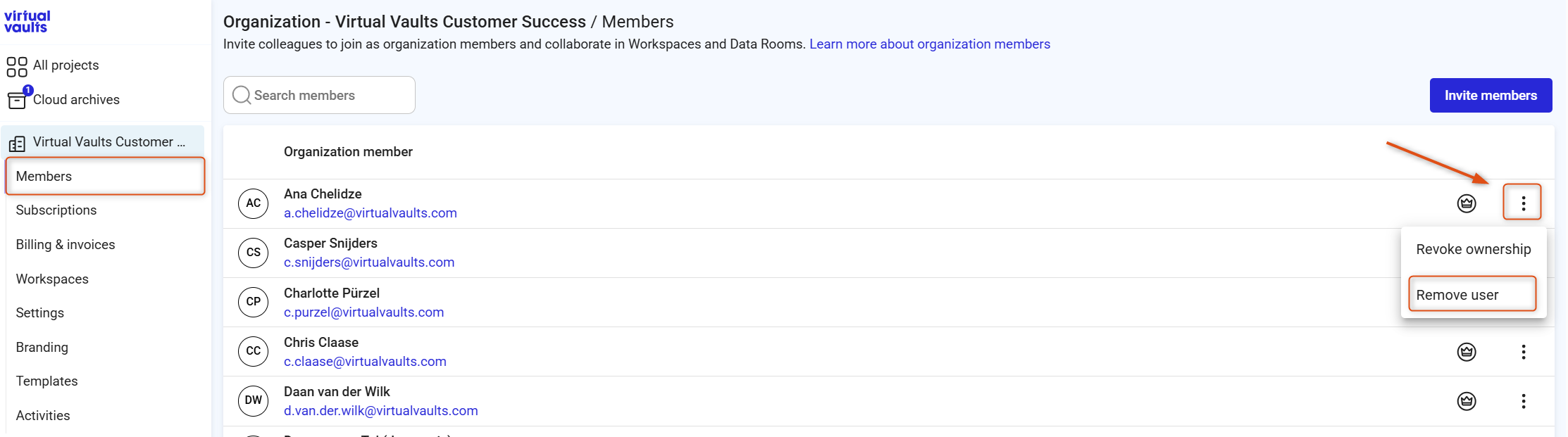The width and height of the screenshot is (1568, 437).
Task: Click the search magnifier icon
Action: coord(242,95)
